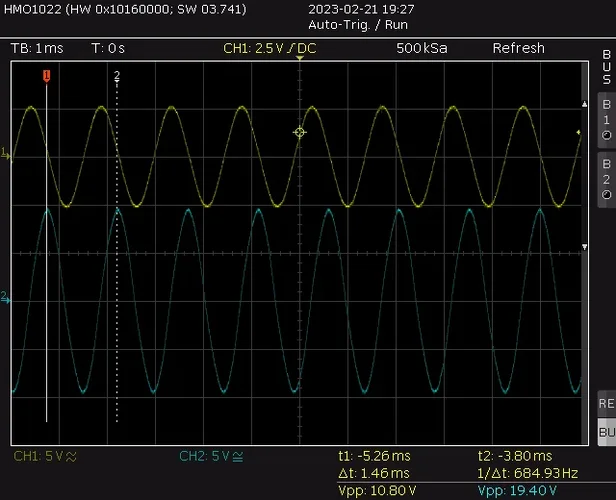Toggle bus B2 on
Viewport: 616px width, 500px height.
click(605, 177)
